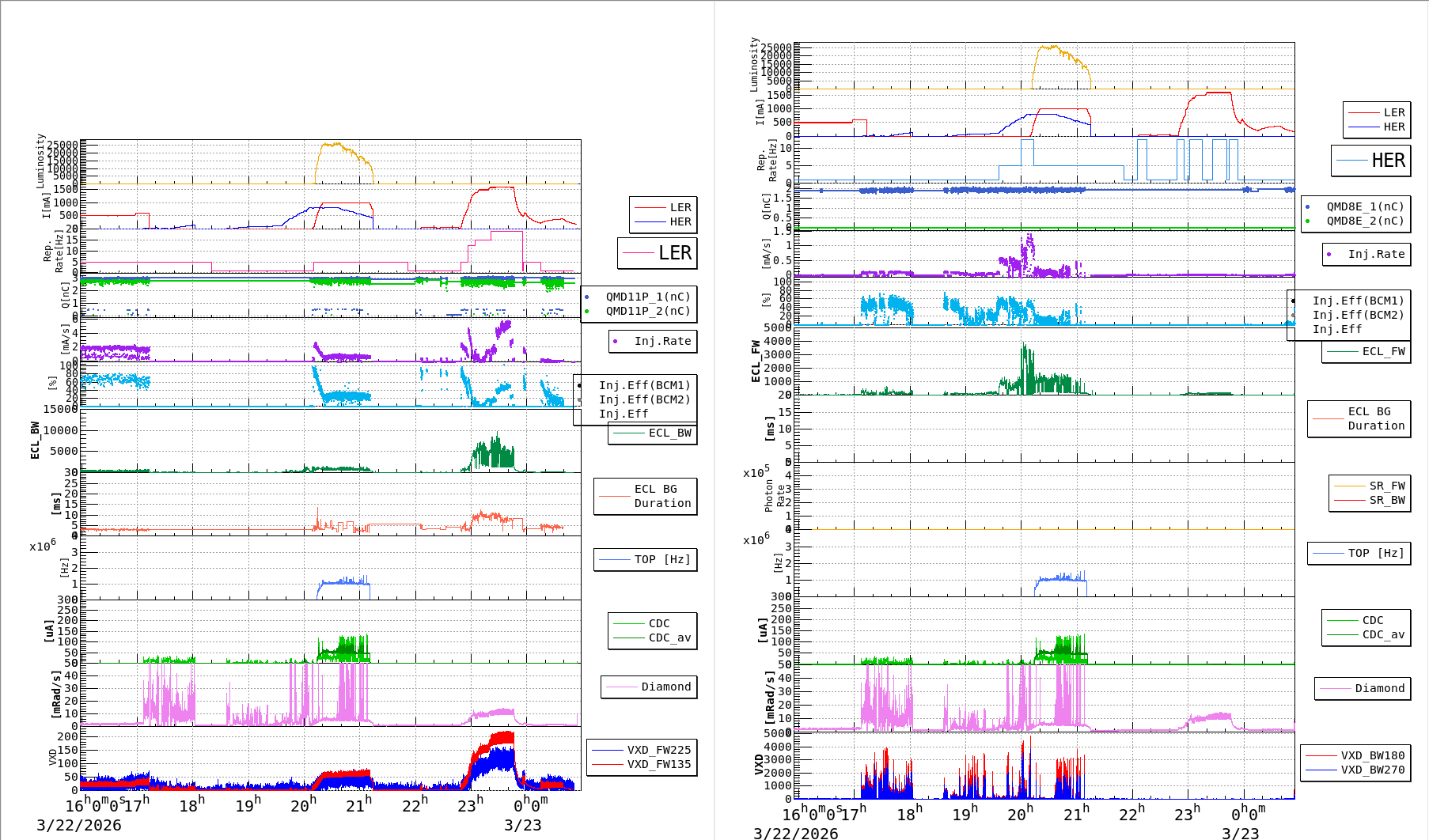Click the 3/22/2026 date label under left plot

(79, 825)
